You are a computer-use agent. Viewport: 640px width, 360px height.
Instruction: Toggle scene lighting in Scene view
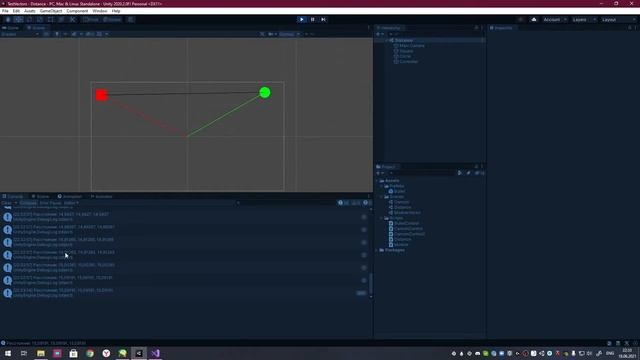click(x=57, y=34)
